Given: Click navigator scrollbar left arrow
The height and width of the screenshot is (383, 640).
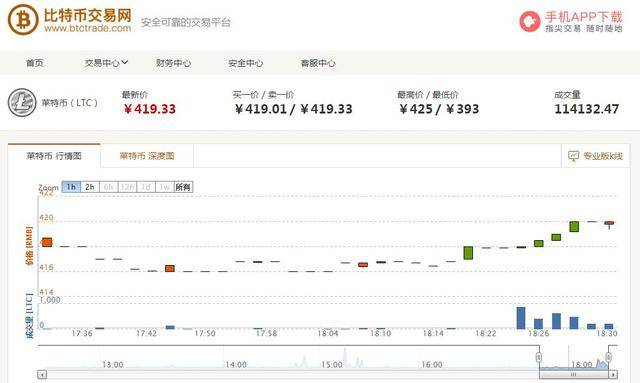Looking at the screenshot, I should tap(42, 374).
